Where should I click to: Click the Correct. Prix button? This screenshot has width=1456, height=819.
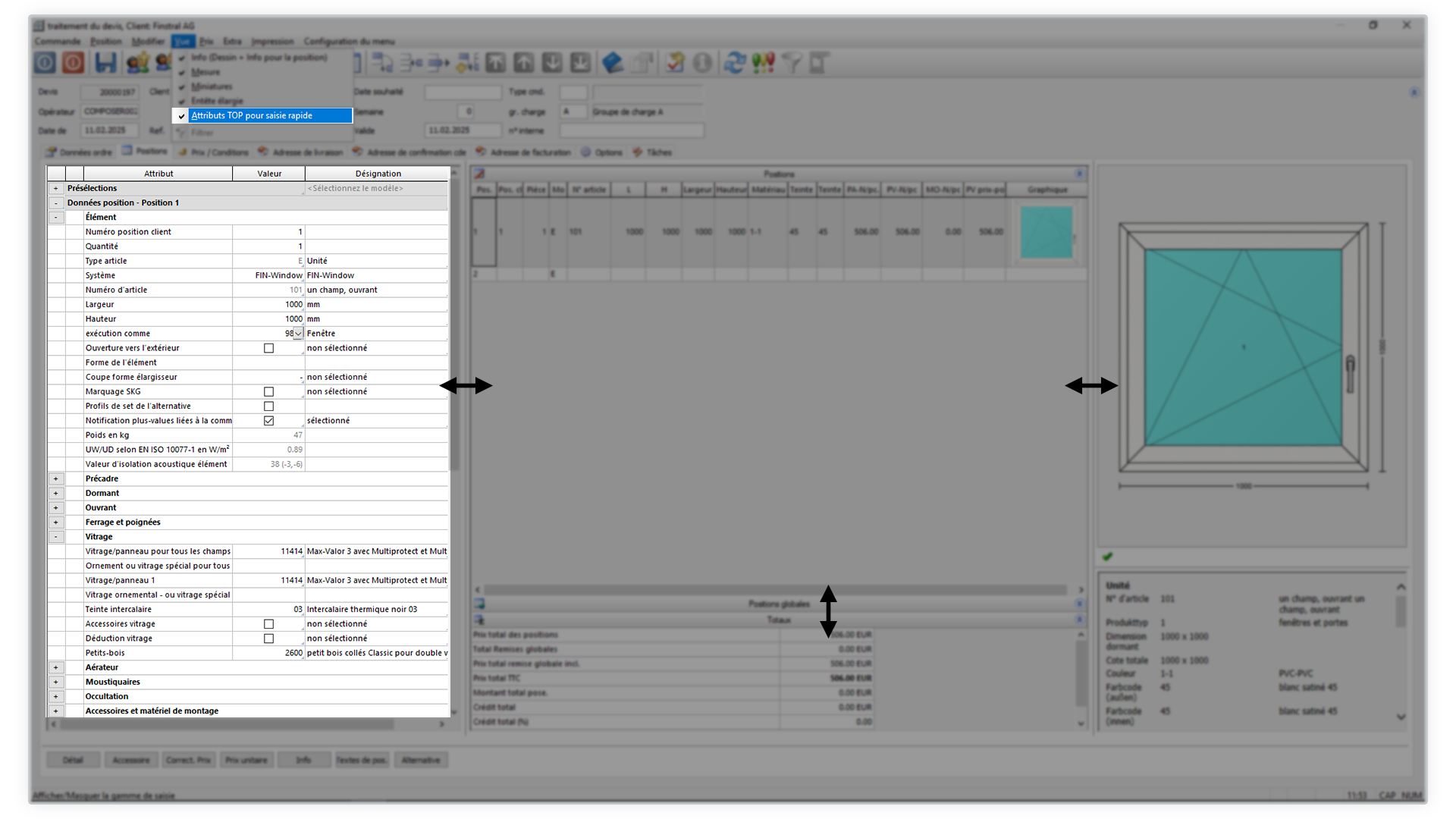[188, 760]
